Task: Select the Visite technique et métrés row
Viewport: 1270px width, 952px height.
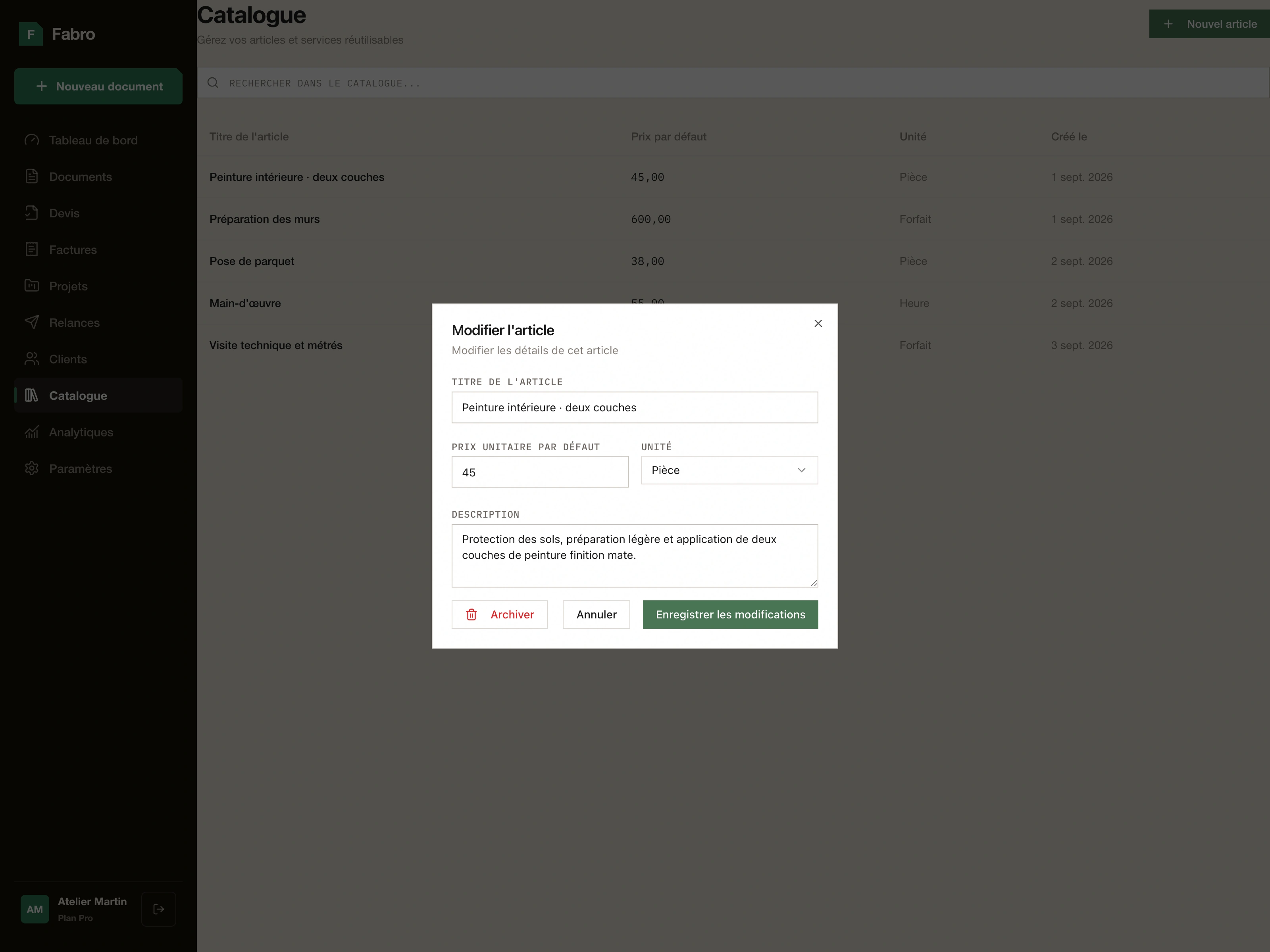Action: pos(733,345)
